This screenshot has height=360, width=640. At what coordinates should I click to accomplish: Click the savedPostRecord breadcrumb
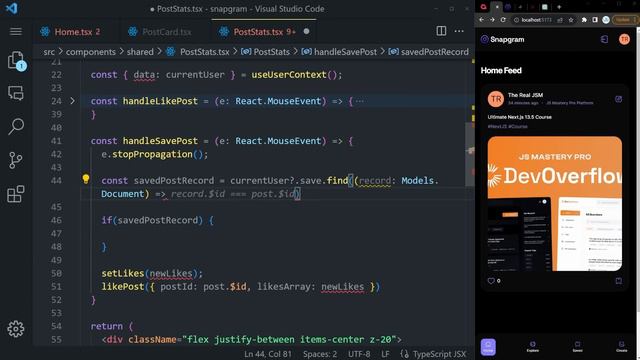coord(429,52)
